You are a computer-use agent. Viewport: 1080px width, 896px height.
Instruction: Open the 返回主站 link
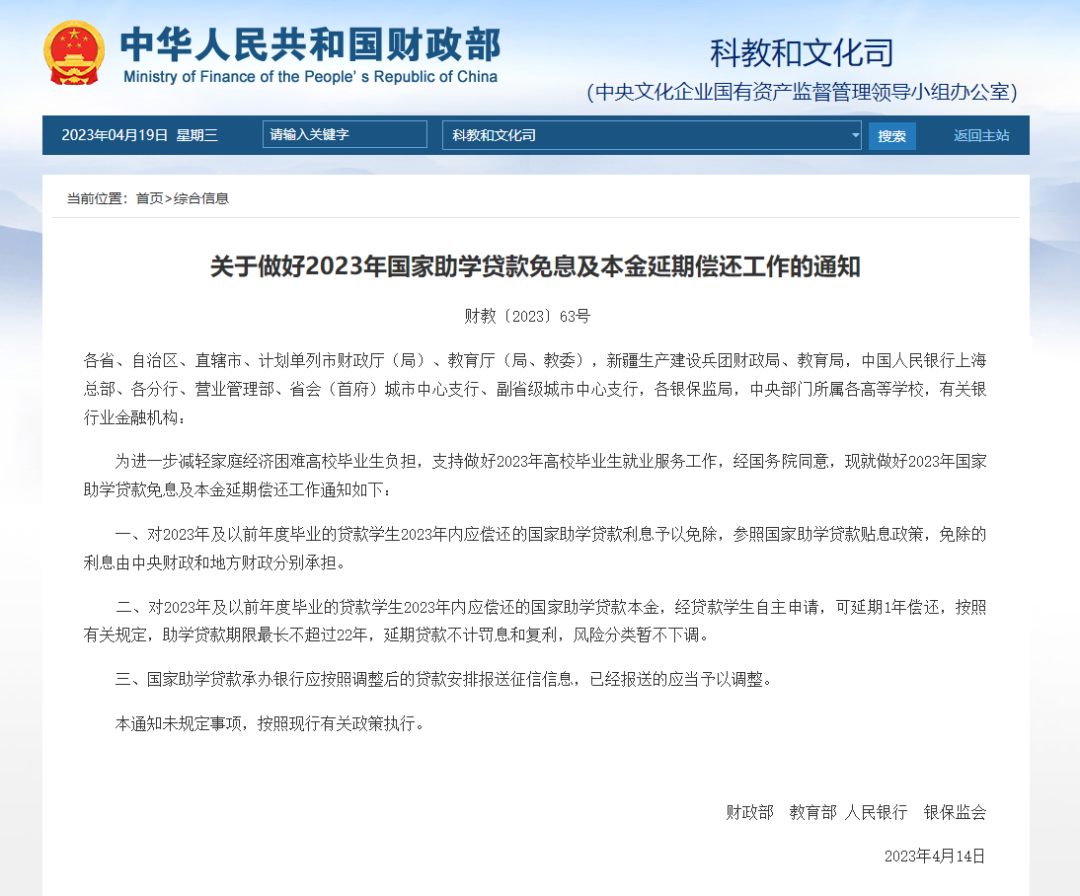[981, 136]
